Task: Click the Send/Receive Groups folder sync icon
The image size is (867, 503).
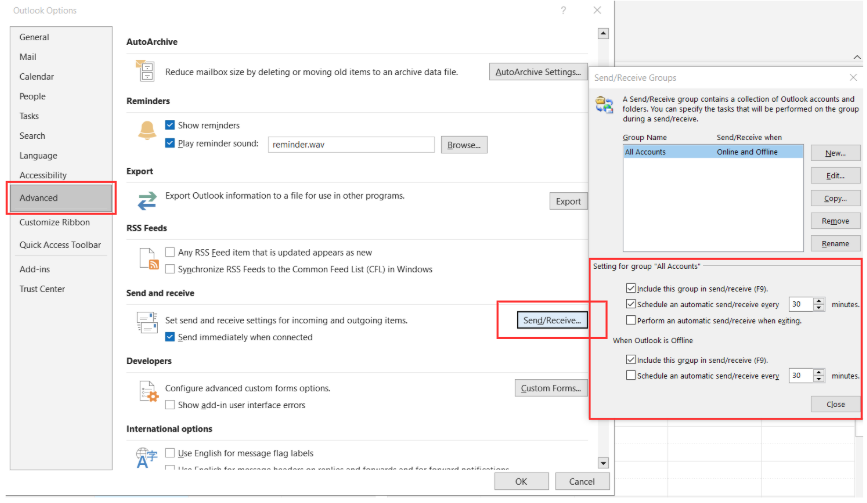Action: pos(604,104)
